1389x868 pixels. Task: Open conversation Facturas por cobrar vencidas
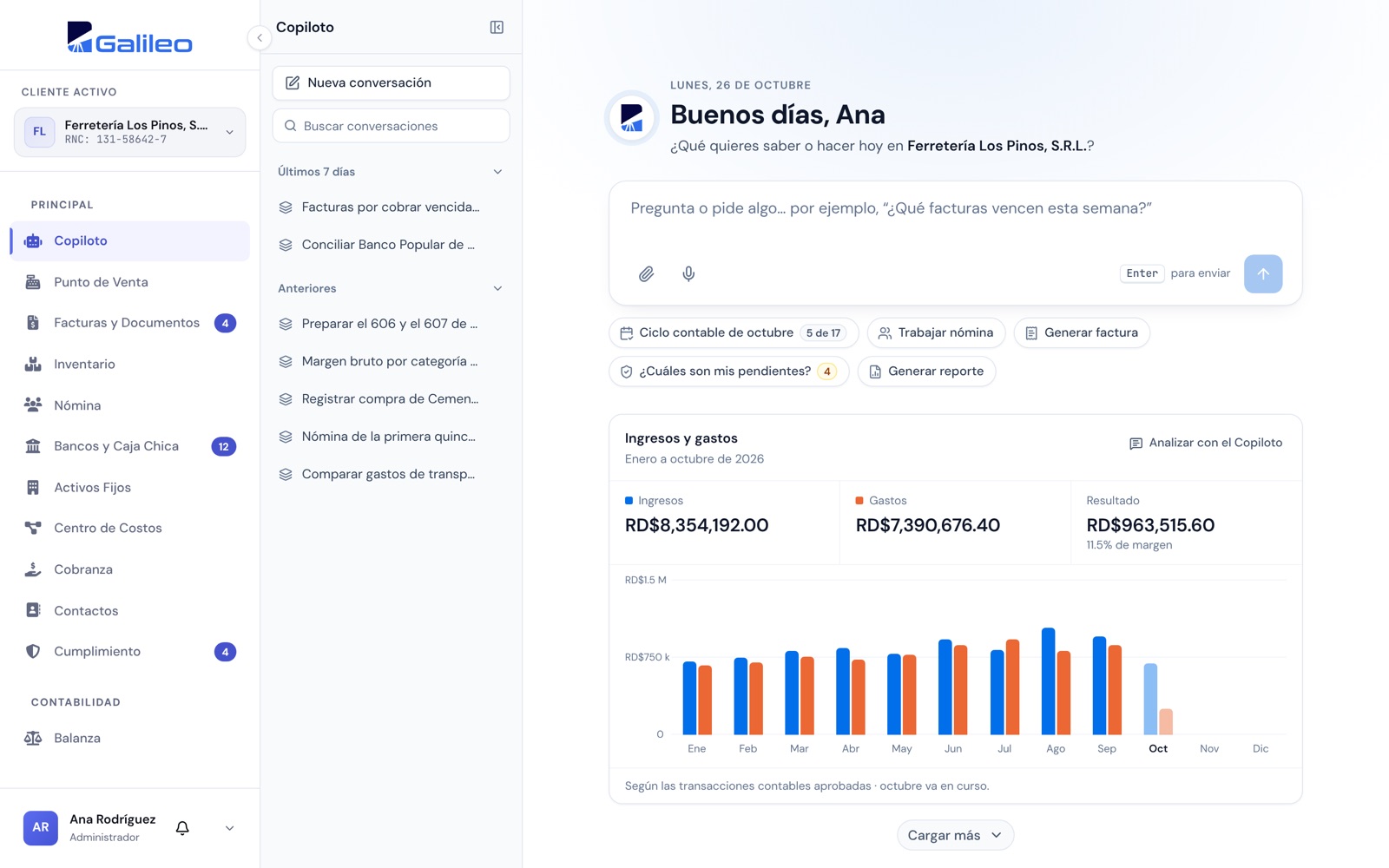391,207
